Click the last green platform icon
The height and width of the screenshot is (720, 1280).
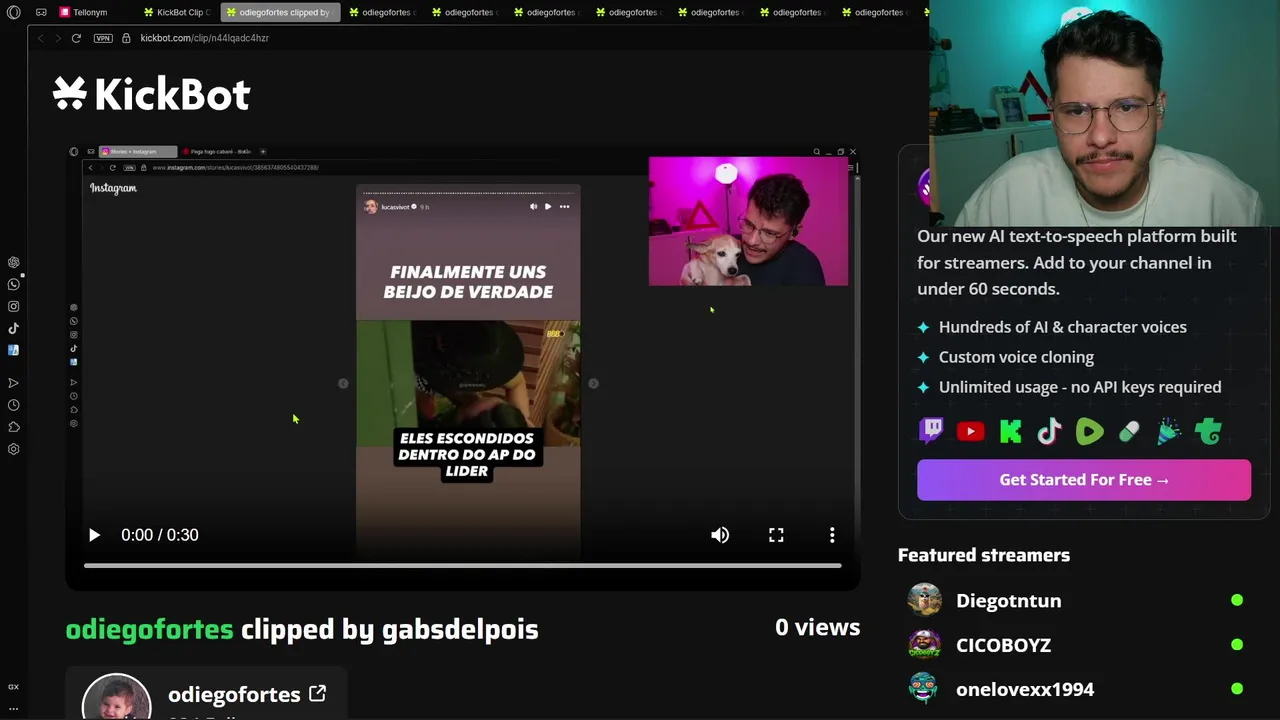point(1208,431)
